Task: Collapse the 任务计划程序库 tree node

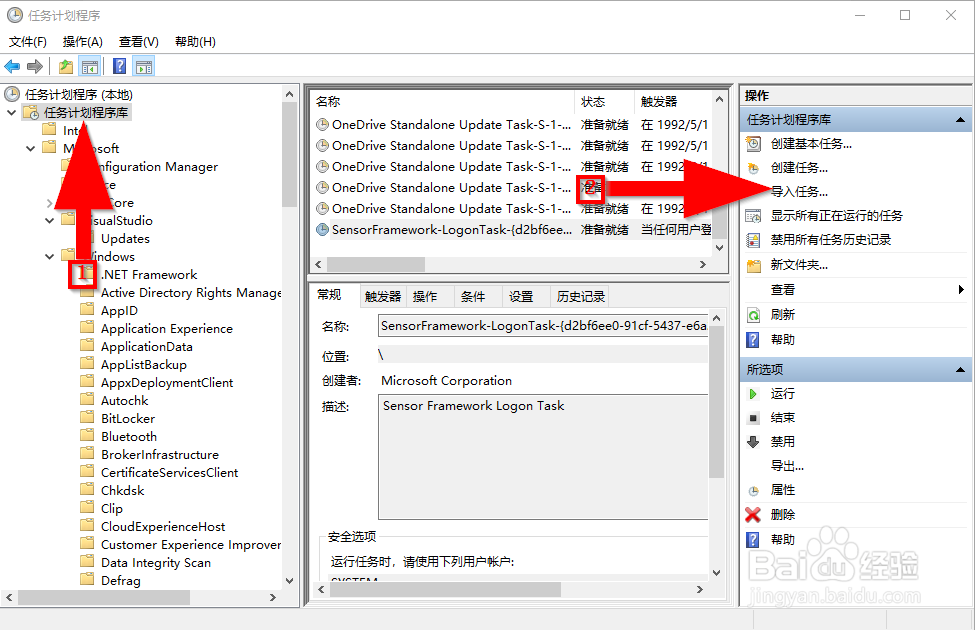Action: 12,113
